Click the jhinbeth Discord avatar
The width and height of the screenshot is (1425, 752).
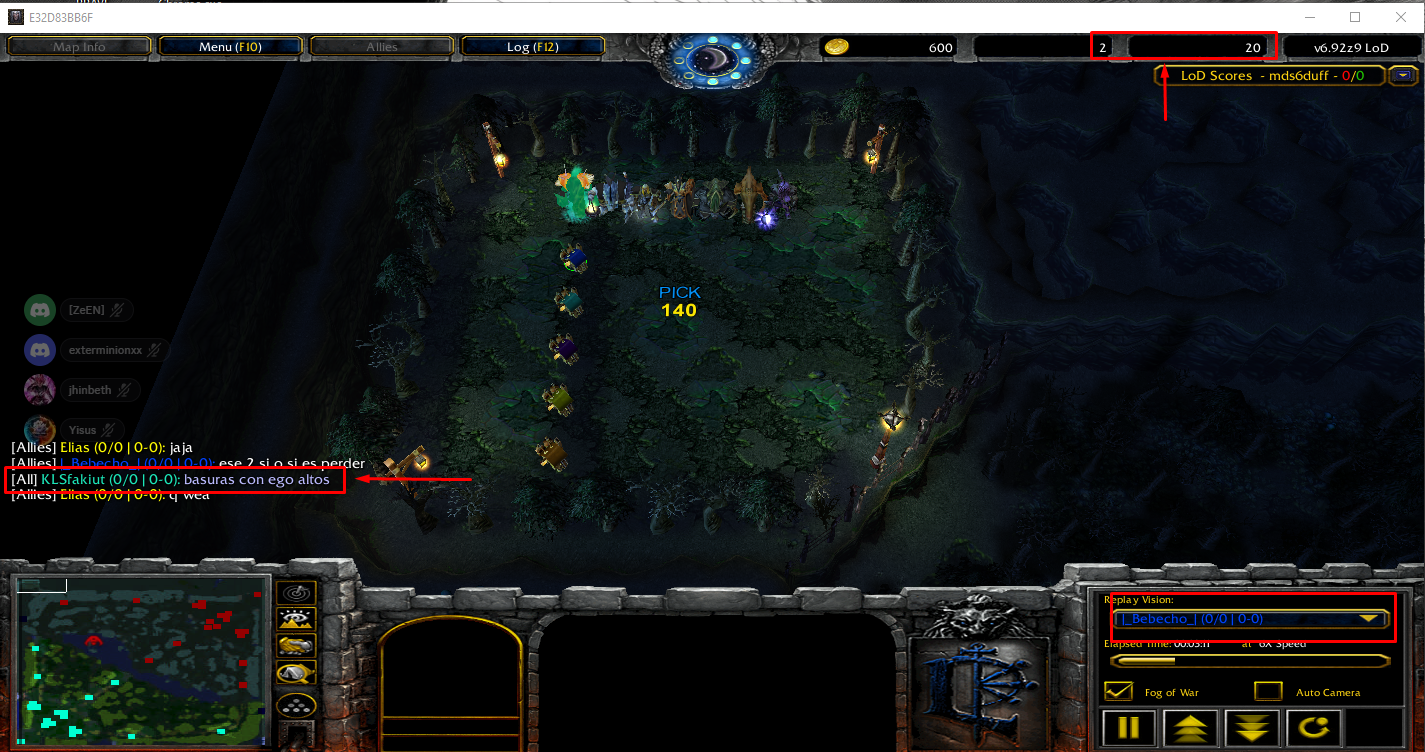pyautogui.click(x=40, y=389)
